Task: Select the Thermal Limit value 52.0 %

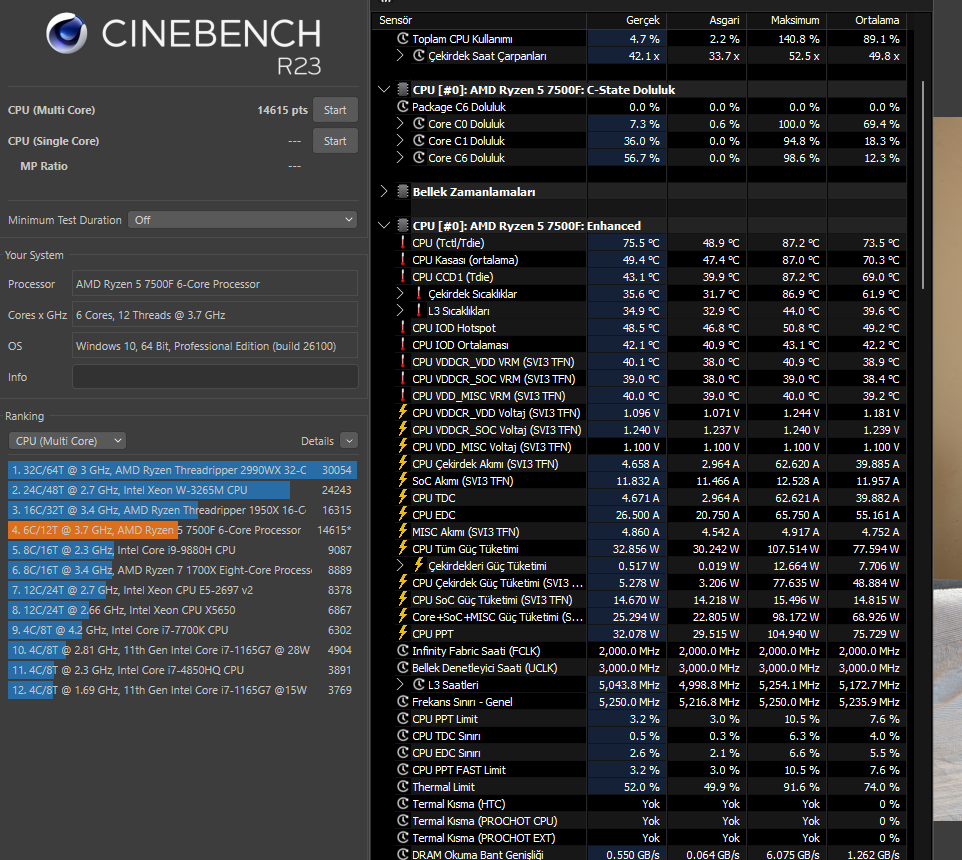Action: pos(642,786)
